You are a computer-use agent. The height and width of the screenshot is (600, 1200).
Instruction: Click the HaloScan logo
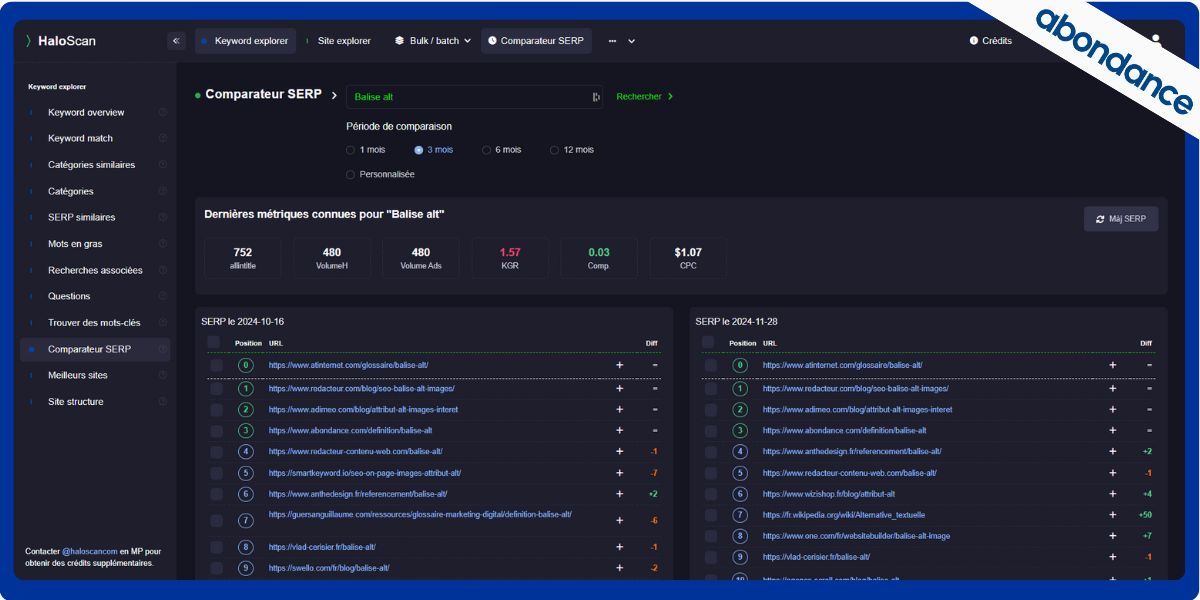[61, 41]
